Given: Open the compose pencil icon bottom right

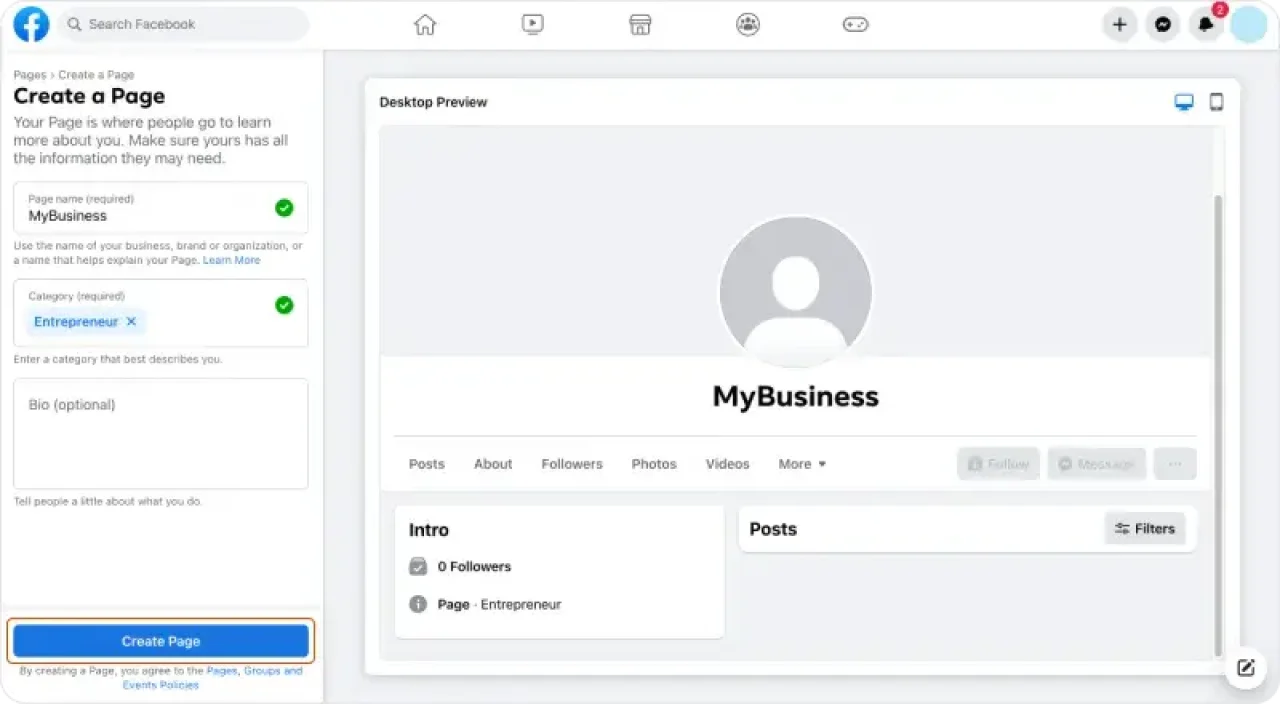Looking at the screenshot, I should pos(1245,667).
